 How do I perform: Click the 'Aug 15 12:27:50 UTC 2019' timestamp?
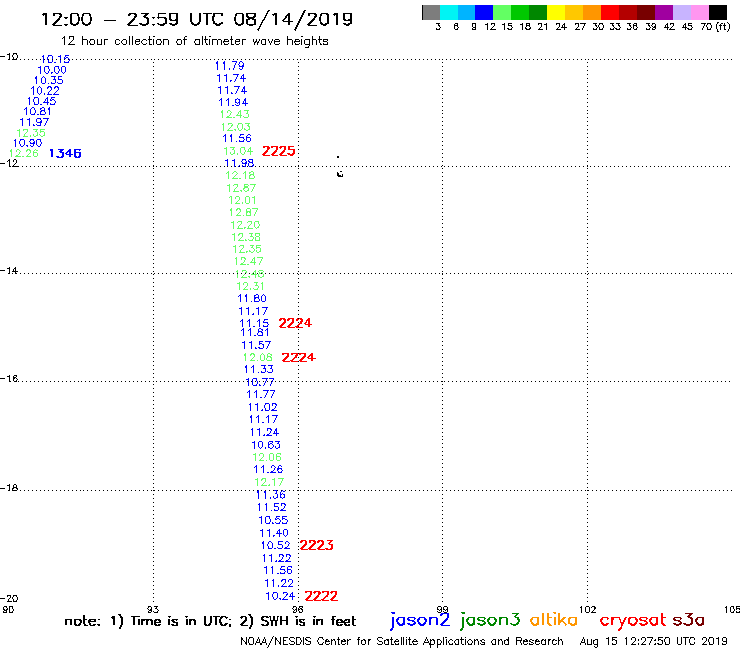pos(654,641)
